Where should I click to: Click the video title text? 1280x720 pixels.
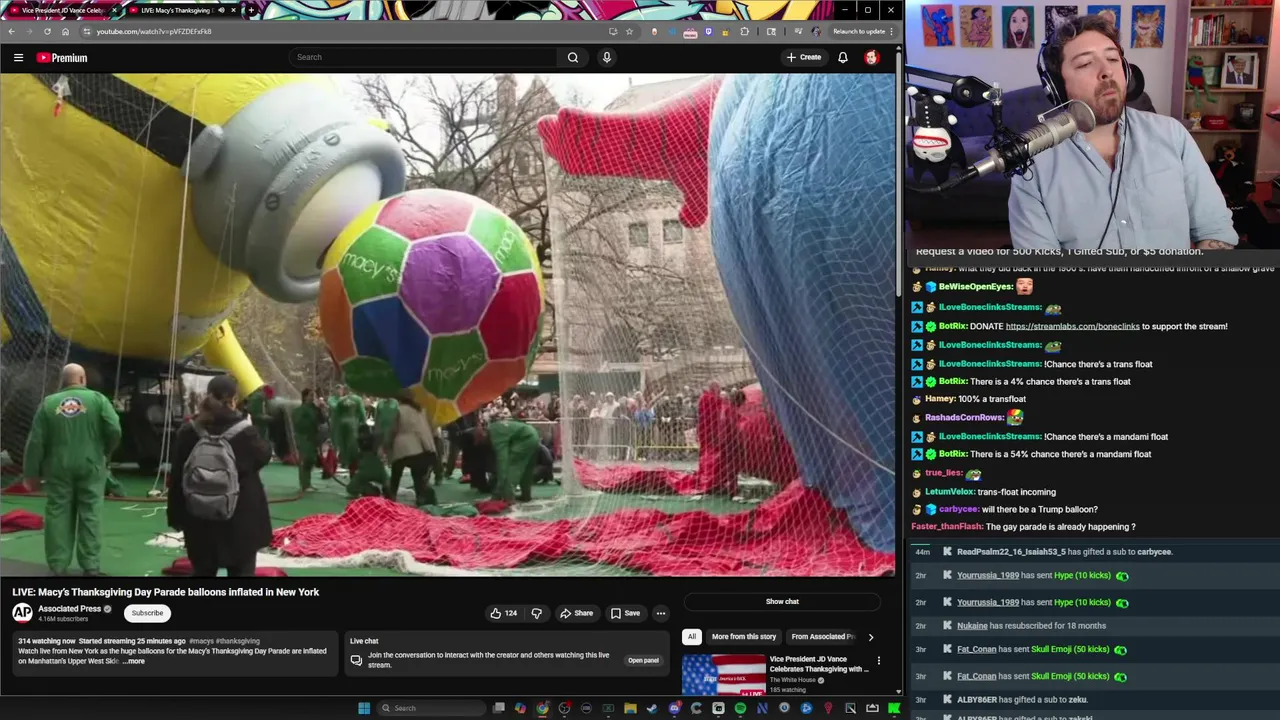click(165, 592)
